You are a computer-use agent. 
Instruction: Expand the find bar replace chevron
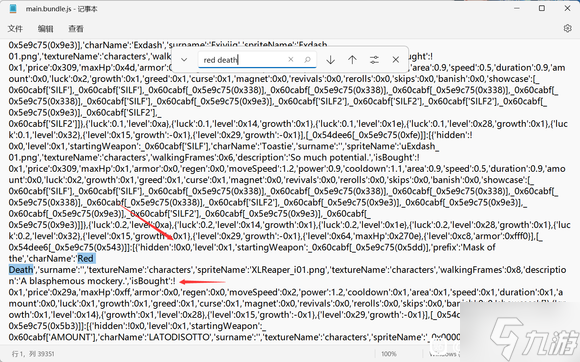pos(184,60)
